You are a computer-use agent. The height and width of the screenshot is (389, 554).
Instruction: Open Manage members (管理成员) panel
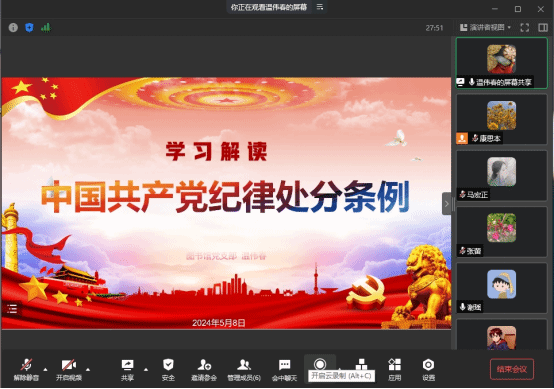click(x=244, y=370)
